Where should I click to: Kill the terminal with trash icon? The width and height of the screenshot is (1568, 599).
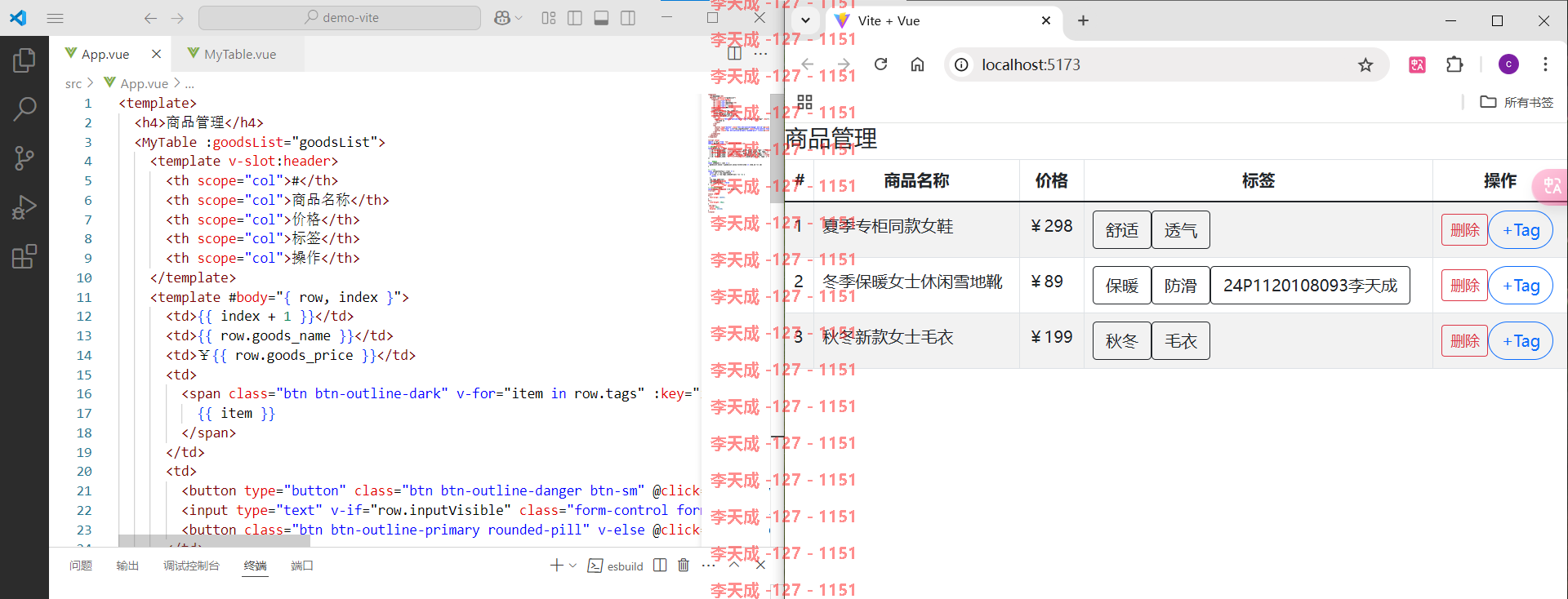click(684, 566)
